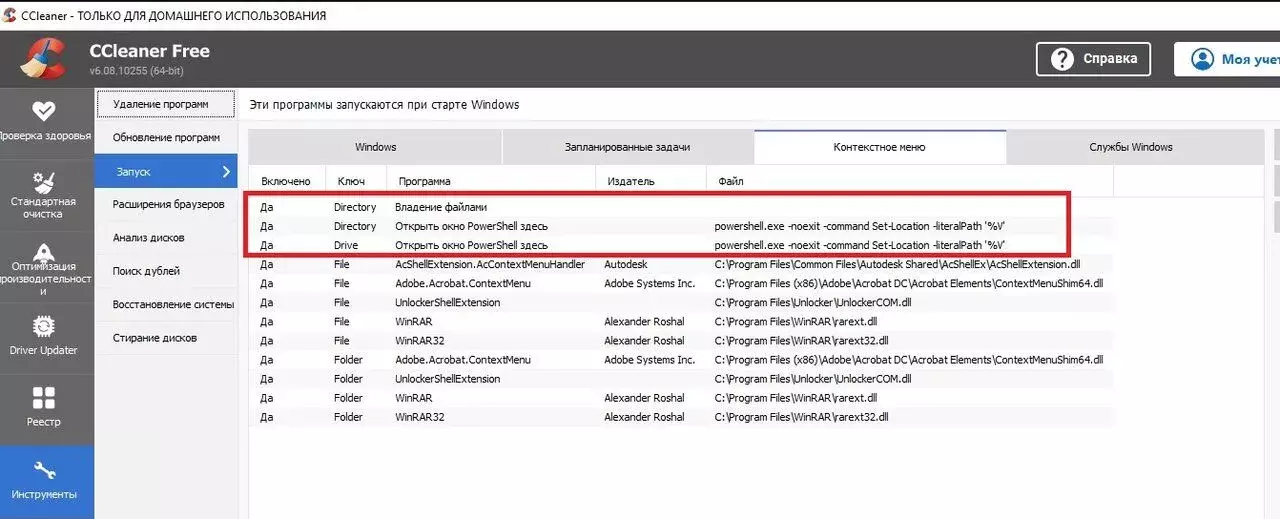1280x519 pixels.
Task: Open Восстановление системы tool
Action: point(166,304)
